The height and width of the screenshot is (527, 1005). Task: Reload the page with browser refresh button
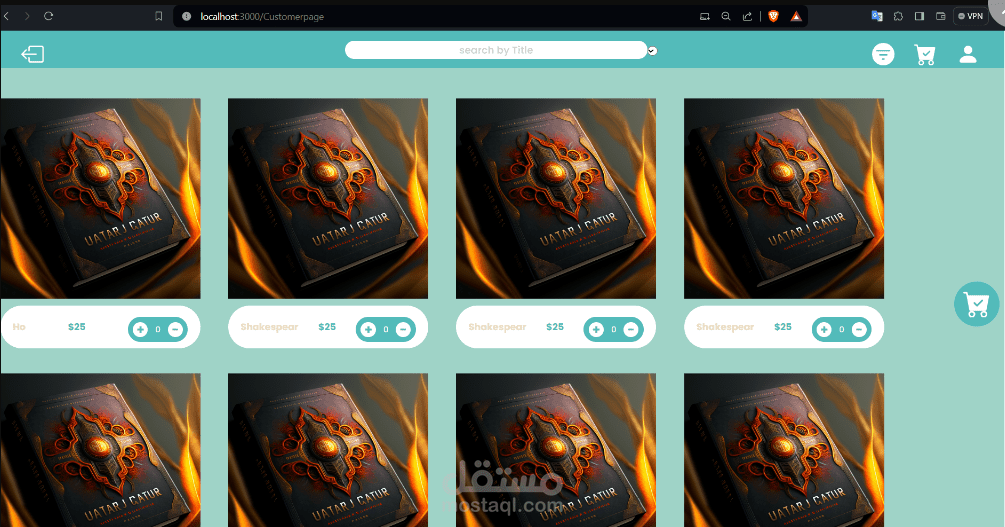pyautogui.click(x=48, y=16)
